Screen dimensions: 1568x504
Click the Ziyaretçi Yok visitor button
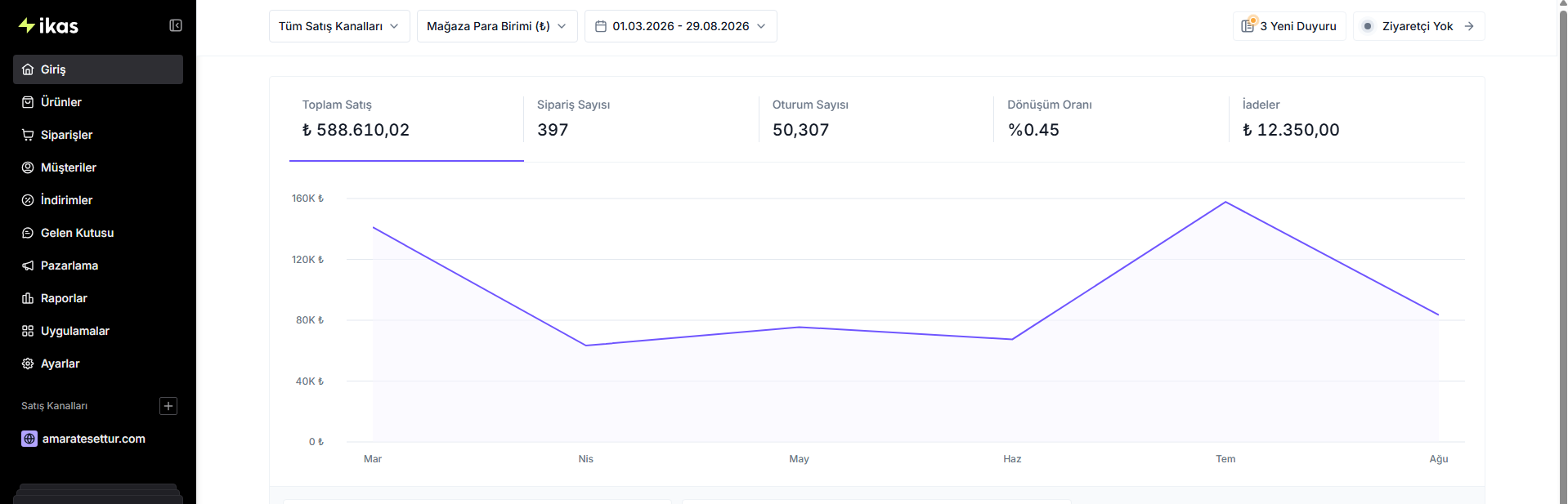point(1419,26)
